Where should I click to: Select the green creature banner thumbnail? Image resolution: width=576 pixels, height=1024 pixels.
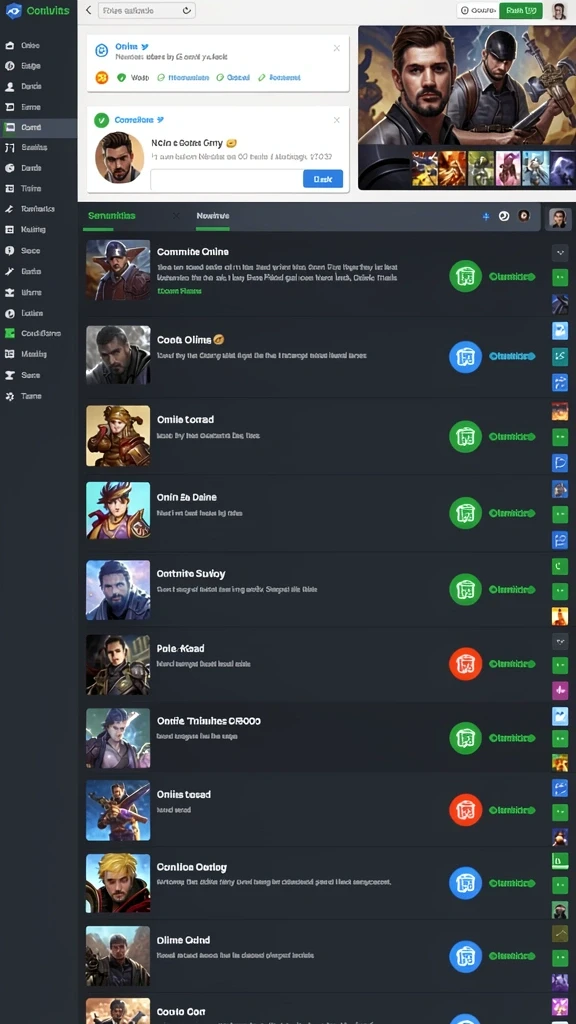[x=481, y=168]
